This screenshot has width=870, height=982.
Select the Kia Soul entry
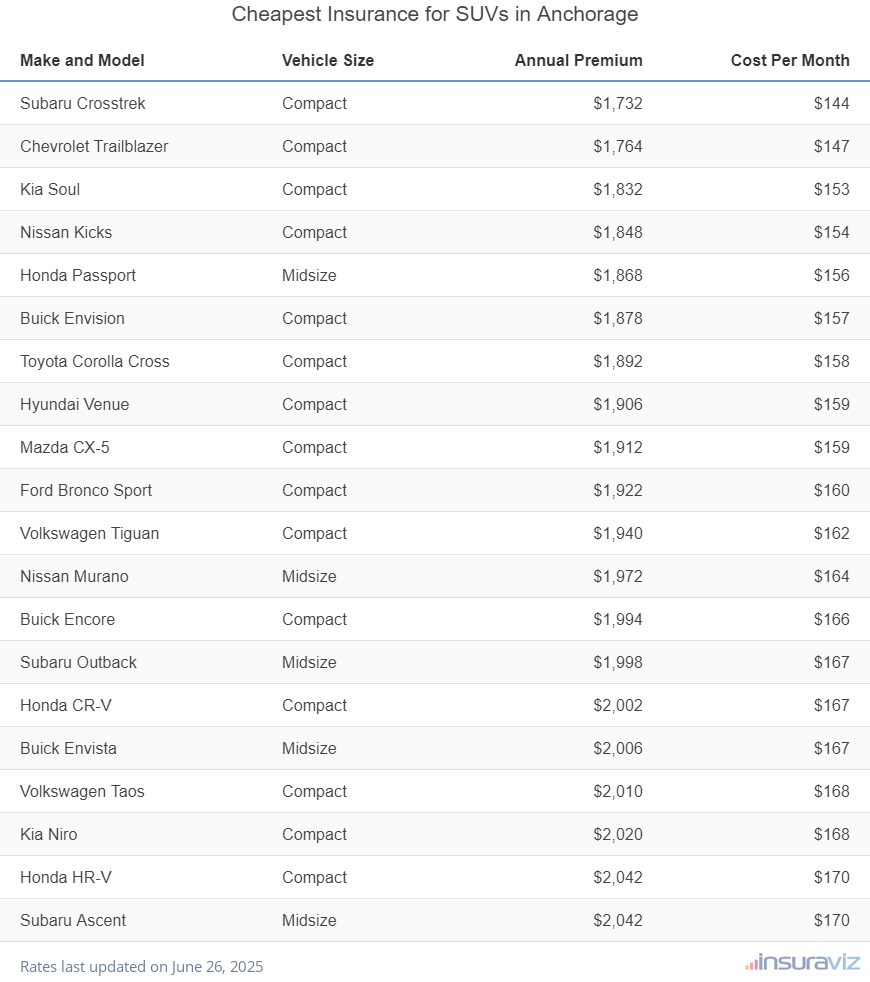(50, 189)
